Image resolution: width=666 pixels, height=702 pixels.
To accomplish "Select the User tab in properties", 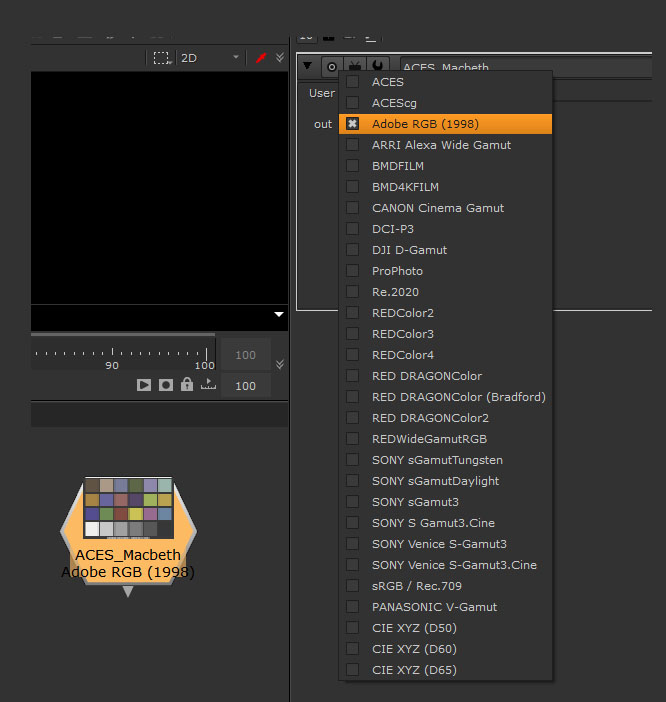I will [x=322, y=93].
